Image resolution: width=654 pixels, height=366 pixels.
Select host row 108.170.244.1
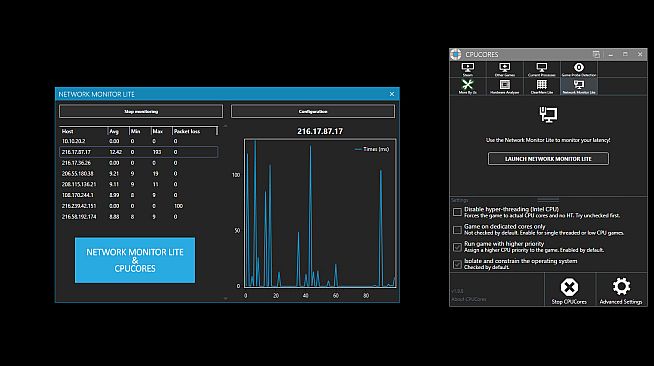pos(138,195)
